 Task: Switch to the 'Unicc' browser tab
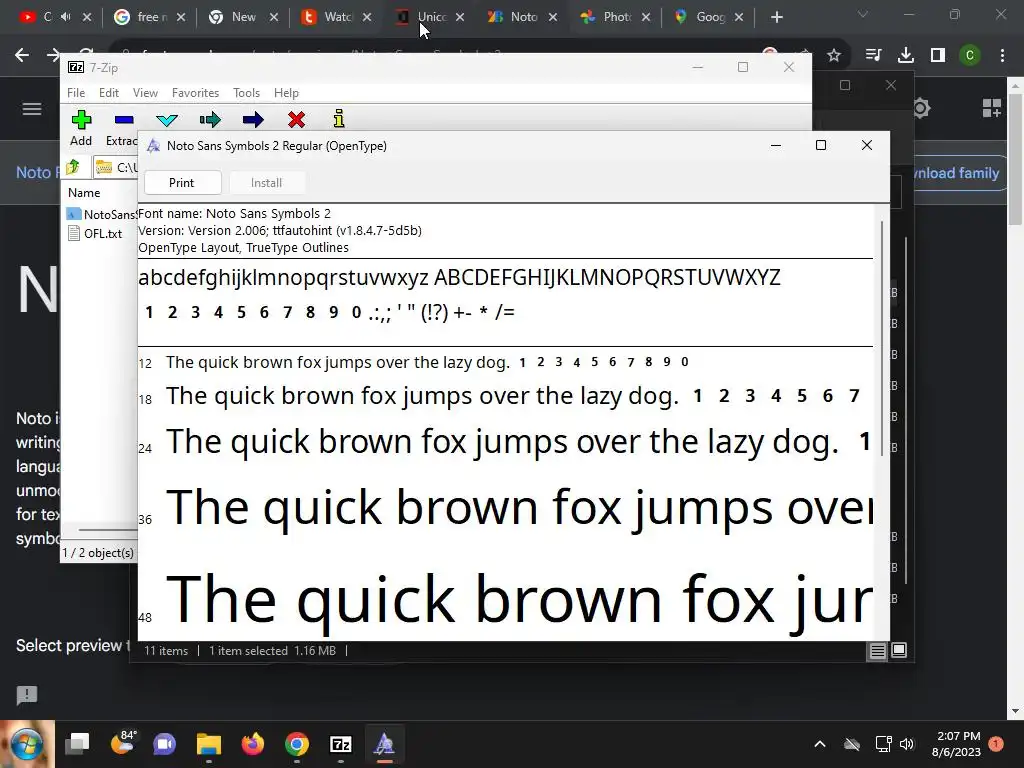tap(429, 17)
